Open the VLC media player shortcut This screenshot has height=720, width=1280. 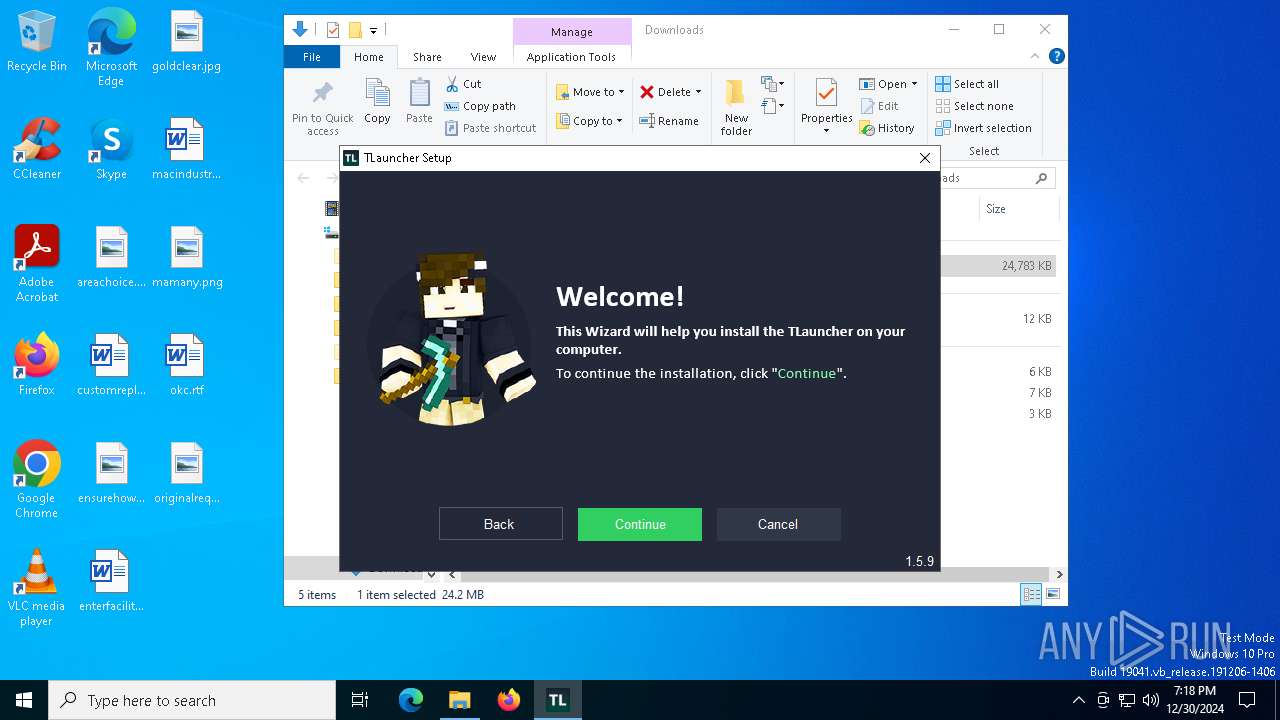click(x=37, y=587)
